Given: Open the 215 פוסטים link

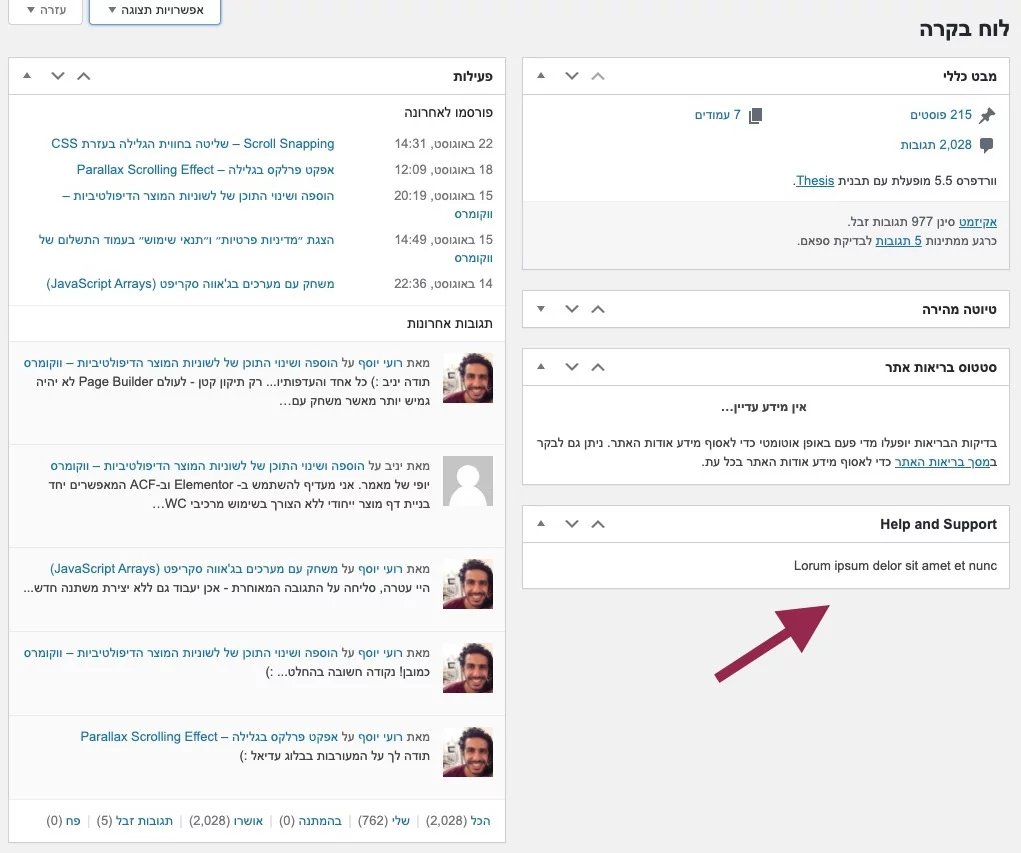Looking at the screenshot, I should pos(941,115).
